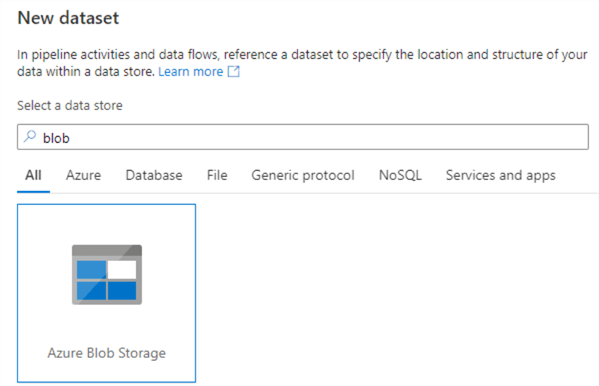Switch to the Database tab

tap(154, 175)
